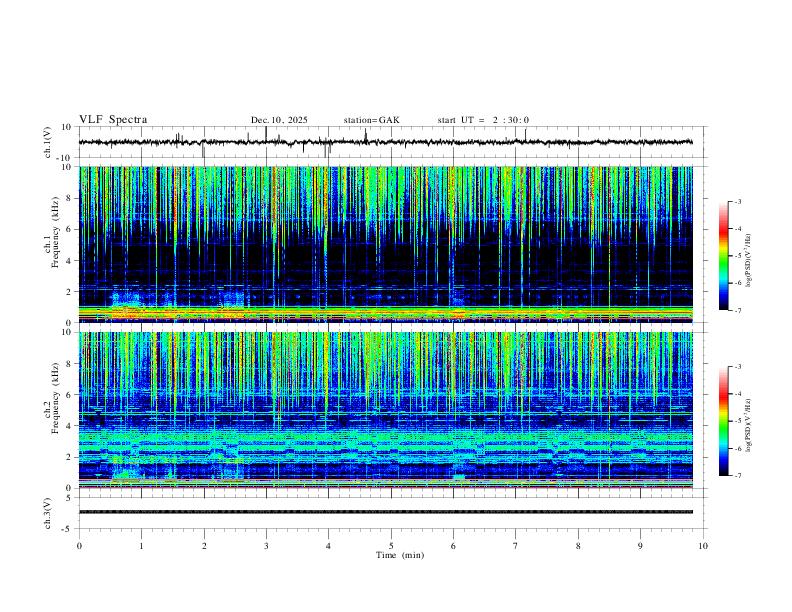
Task: Click time axis tick label "9"
Action: point(640,546)
